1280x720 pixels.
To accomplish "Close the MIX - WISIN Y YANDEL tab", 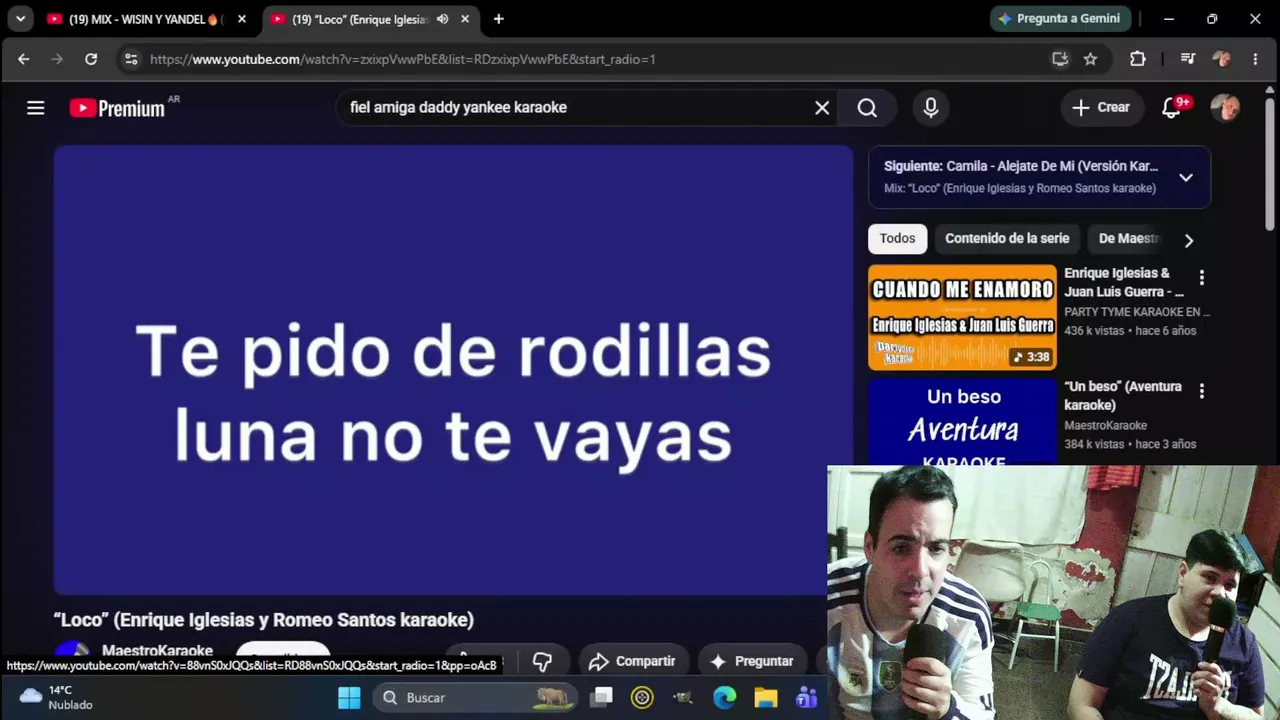I will [241, 19].
